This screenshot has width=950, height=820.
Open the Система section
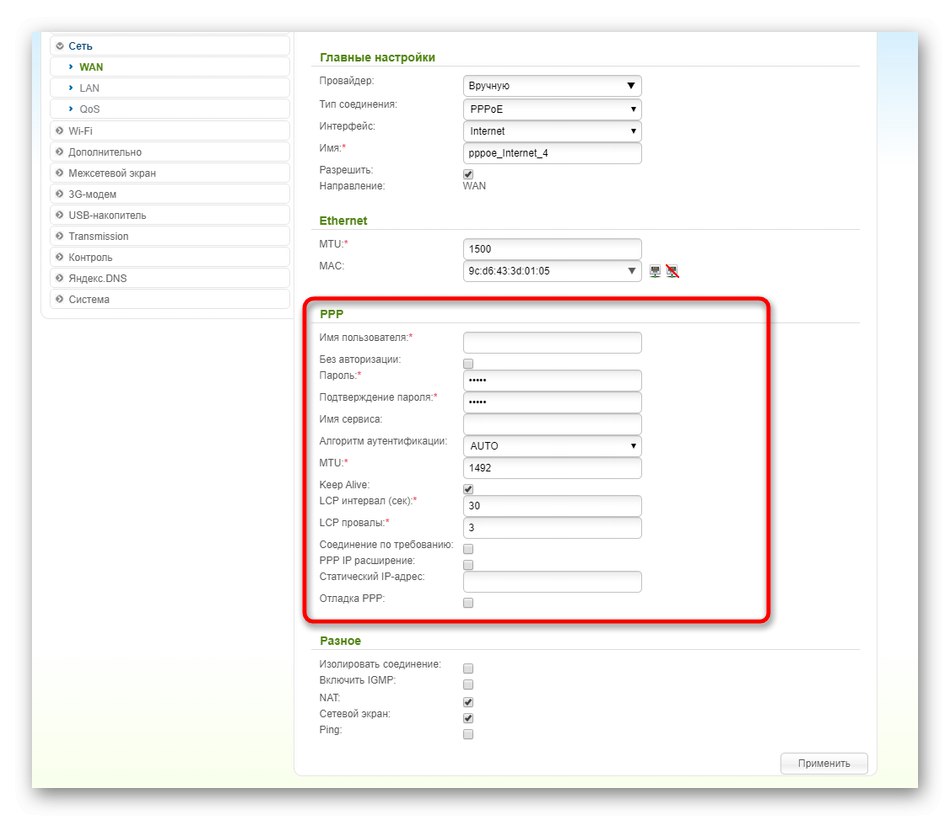tap(170, 299)
